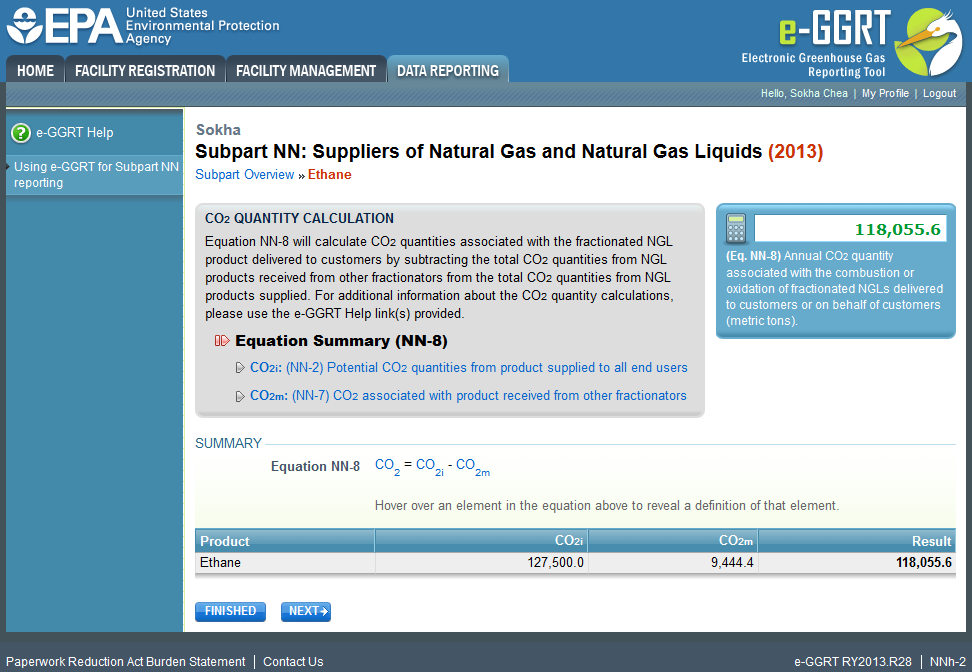Click the Result column header
Image resolution: width=972 pixels, height=672 pixels.
click(x=857, y=541)
